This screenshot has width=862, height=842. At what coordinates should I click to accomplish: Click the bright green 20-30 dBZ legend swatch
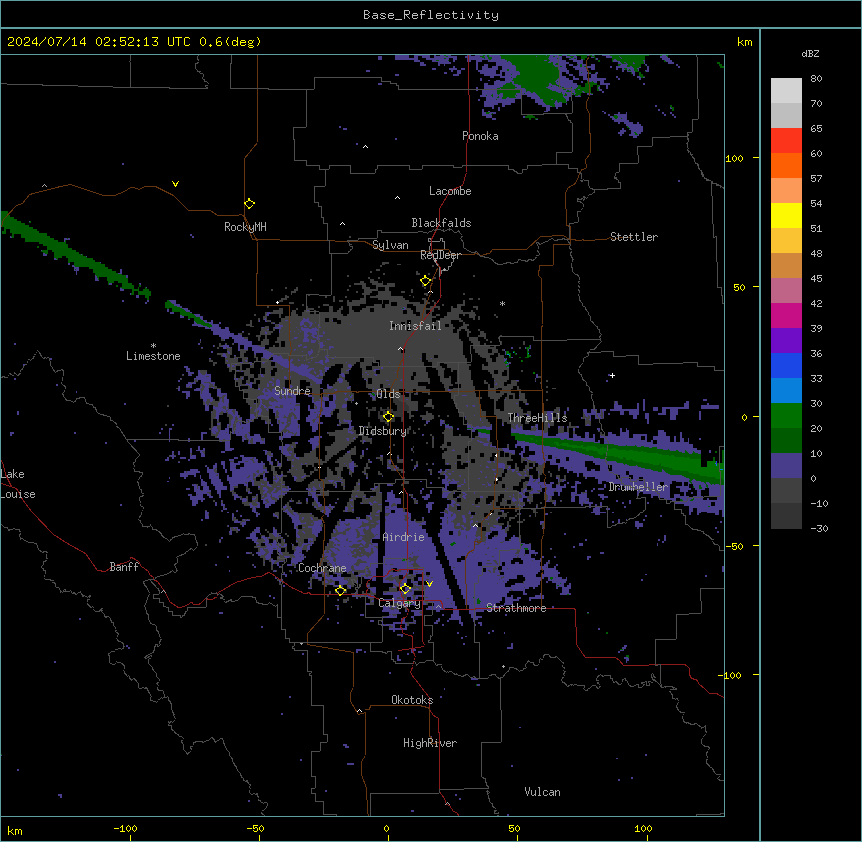(786, 416)
